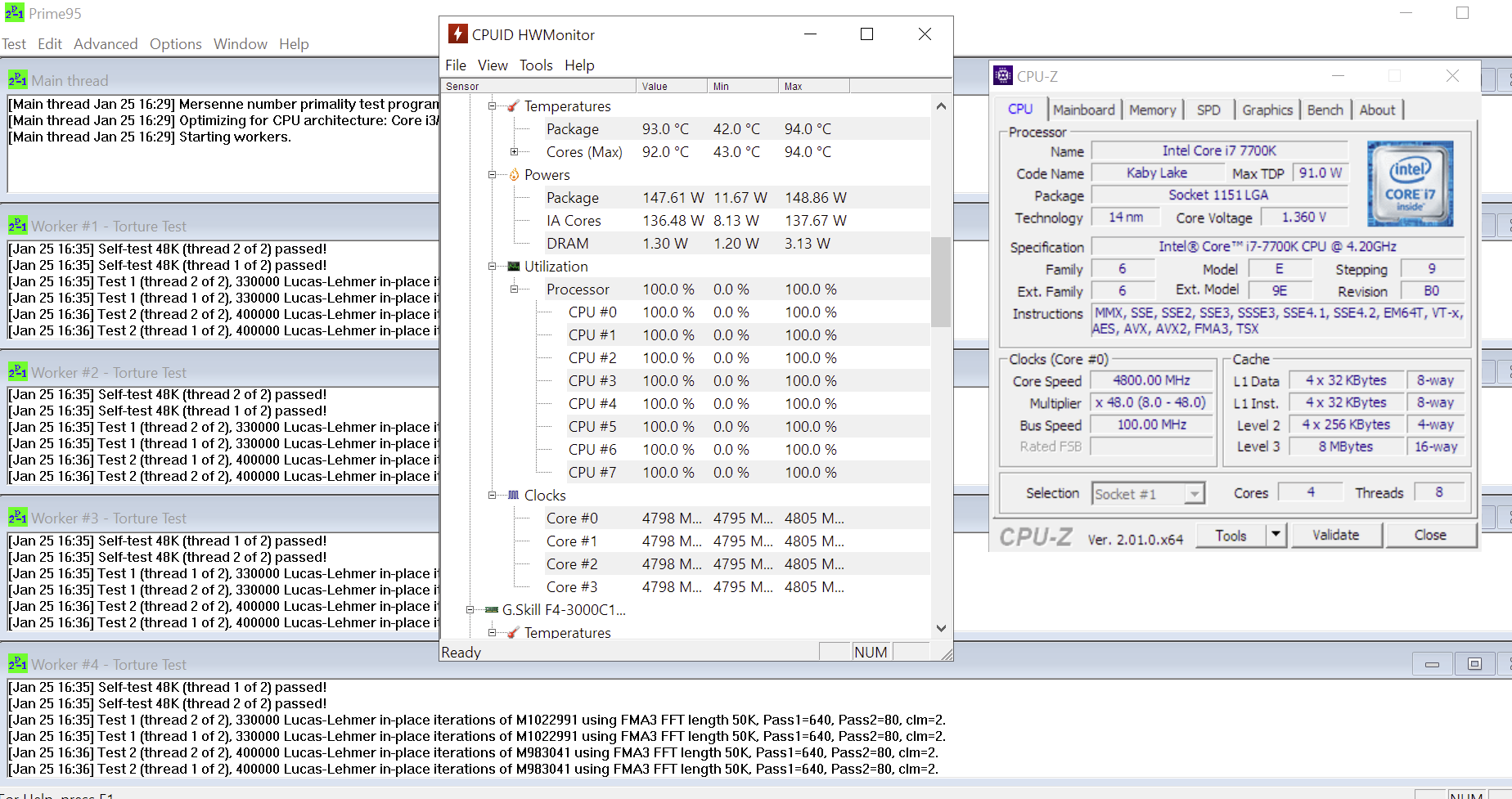
Task: Click the CPUID HWMonitor lightning title icon
Action: click(457, 34)
